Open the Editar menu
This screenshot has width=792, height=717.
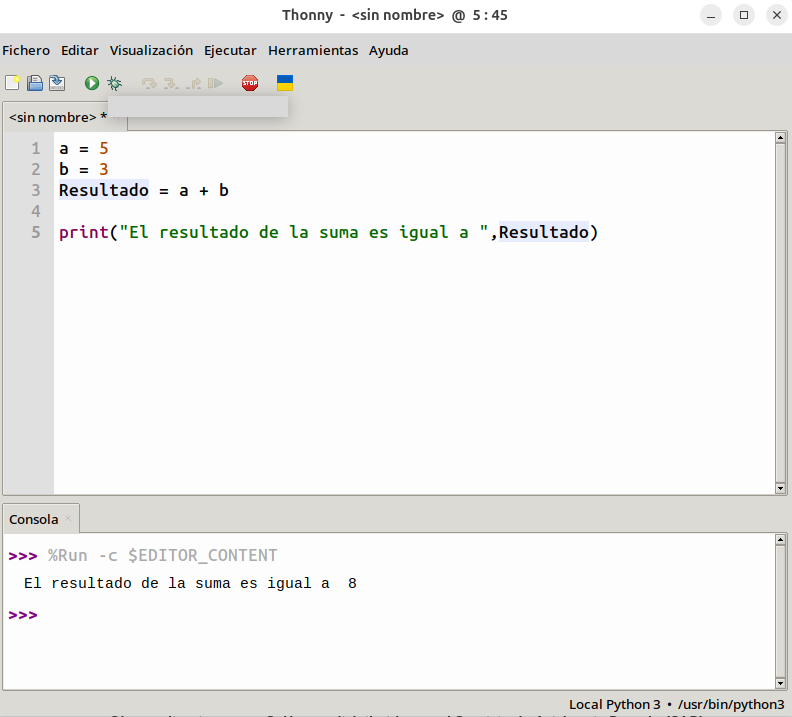[80, 50]
